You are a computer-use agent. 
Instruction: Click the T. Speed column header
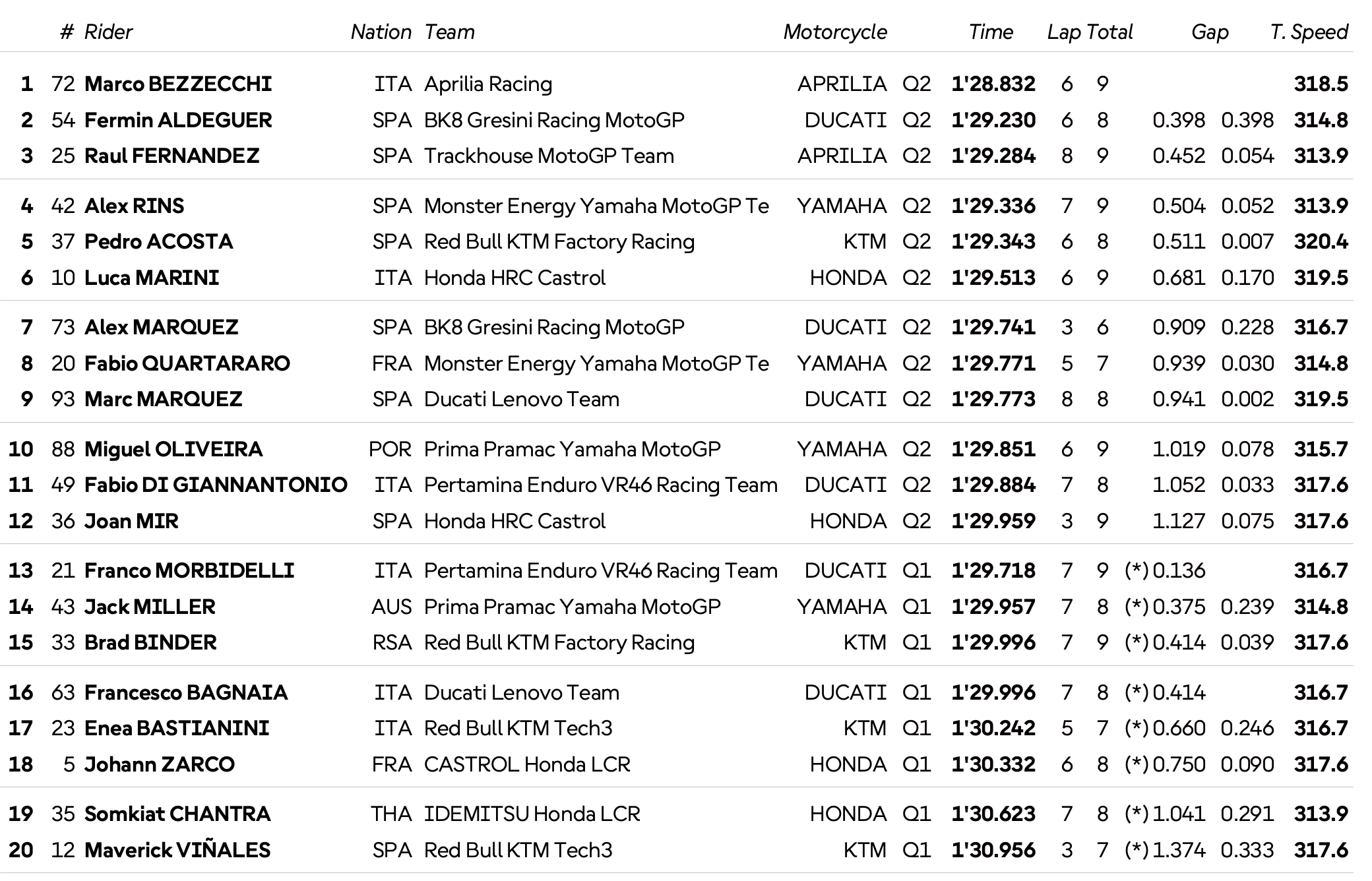(x=1309, y=32)
